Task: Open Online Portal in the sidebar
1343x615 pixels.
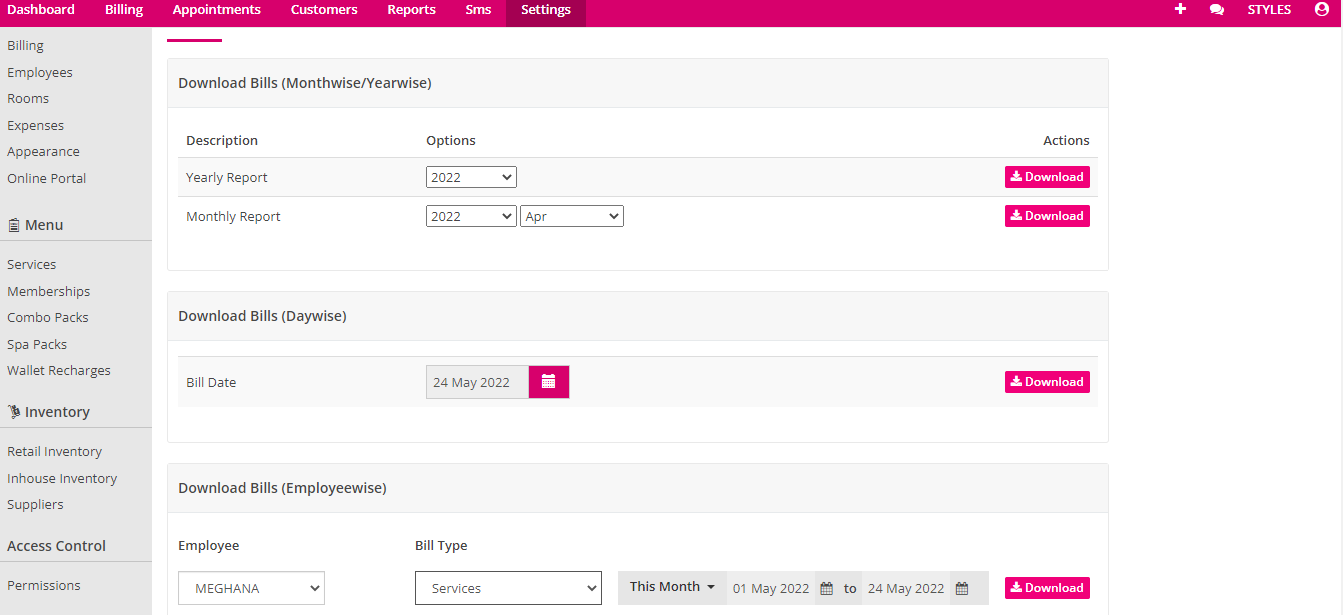Action: (x=47, y=178)
